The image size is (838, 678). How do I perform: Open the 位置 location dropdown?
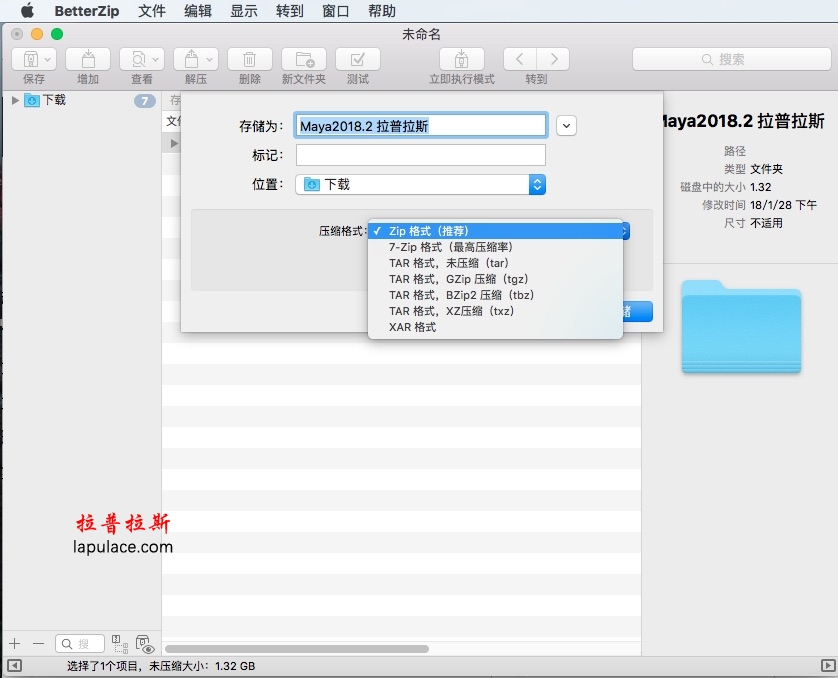[x=421, y=185]
